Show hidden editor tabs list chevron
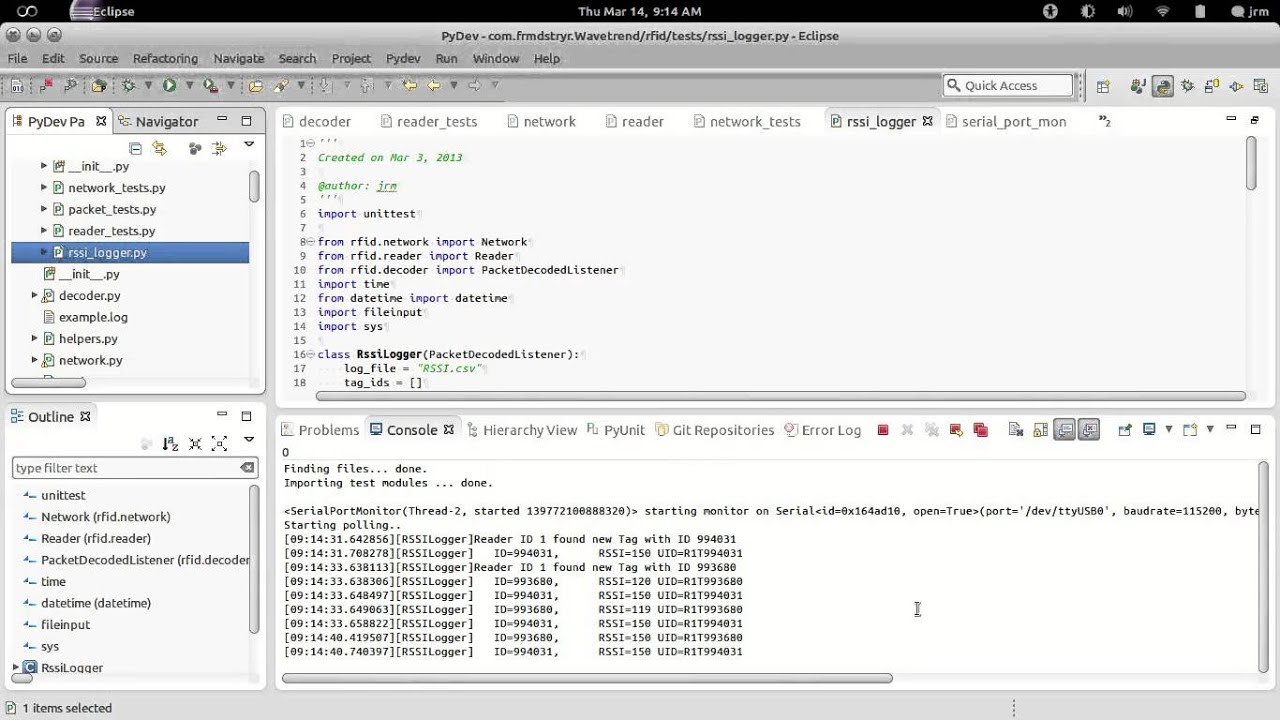This screenshot has height=720, width=1280. [x=1105, y=121]
